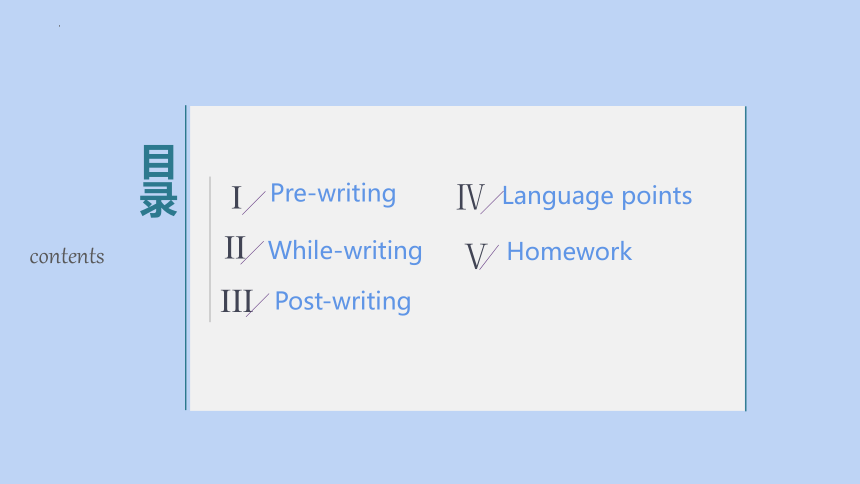Open the Post-writing section link
Screen dimensions: 860x484
[x=343, y=301]
